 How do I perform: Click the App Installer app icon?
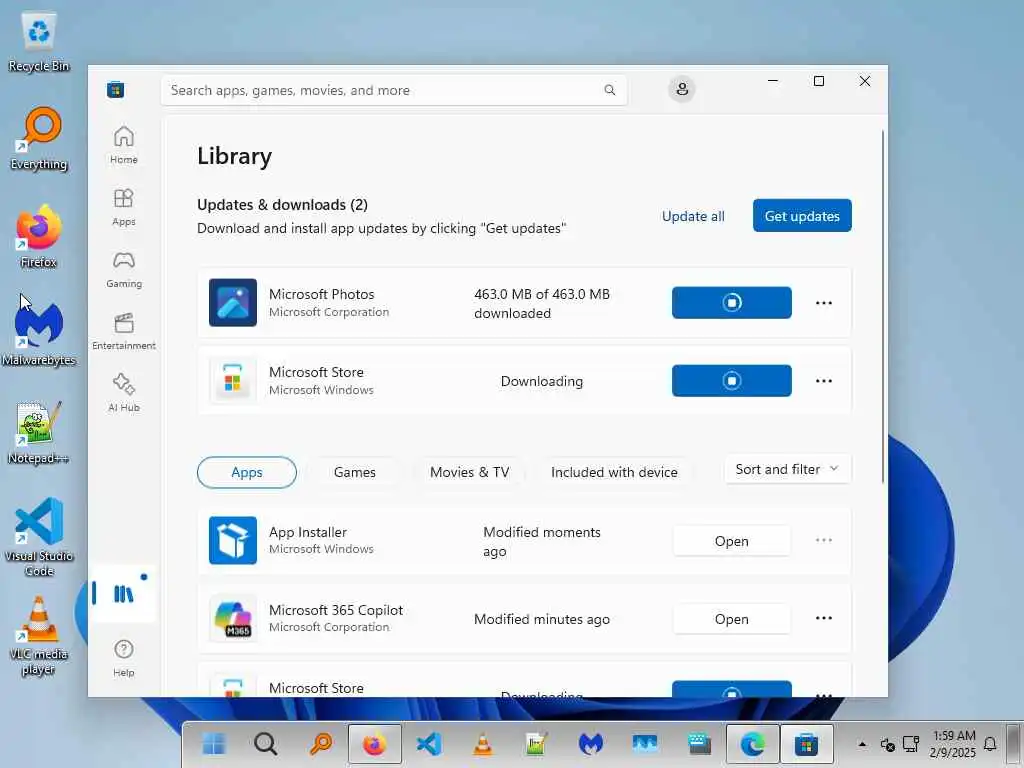(232, 540)
